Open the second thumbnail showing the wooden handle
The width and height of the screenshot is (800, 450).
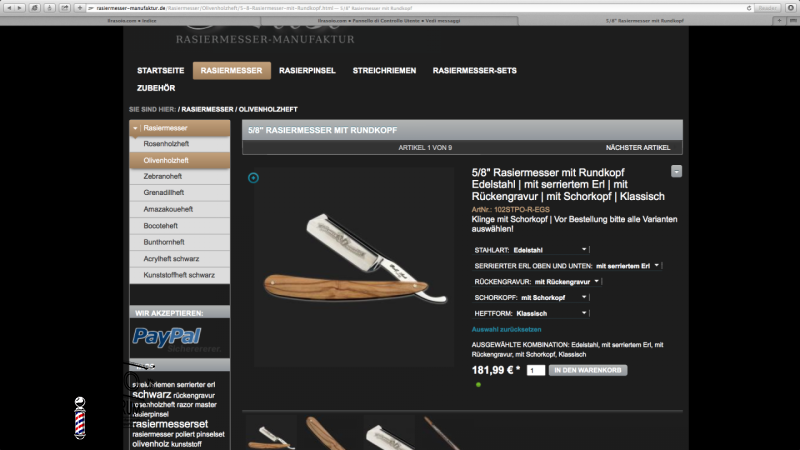(x=330, y=433)
